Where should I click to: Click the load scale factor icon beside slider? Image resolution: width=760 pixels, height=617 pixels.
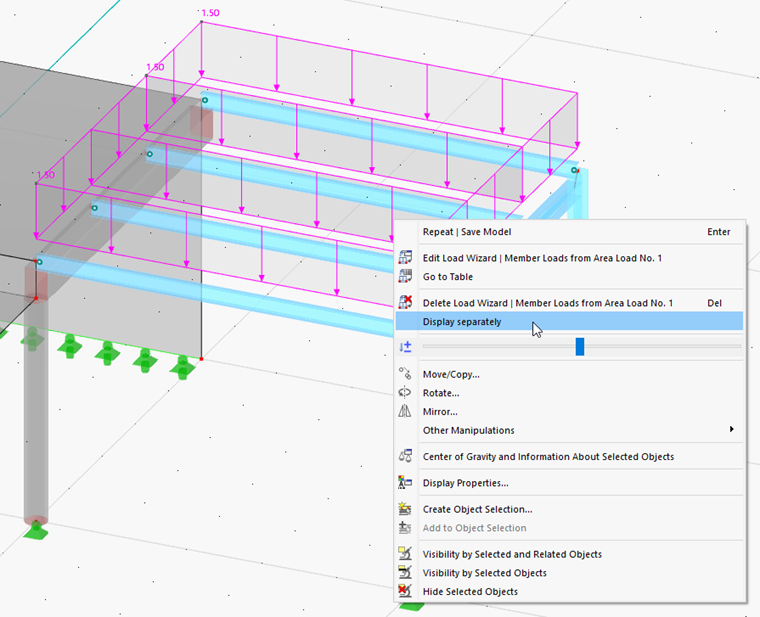tap(405, 347)
